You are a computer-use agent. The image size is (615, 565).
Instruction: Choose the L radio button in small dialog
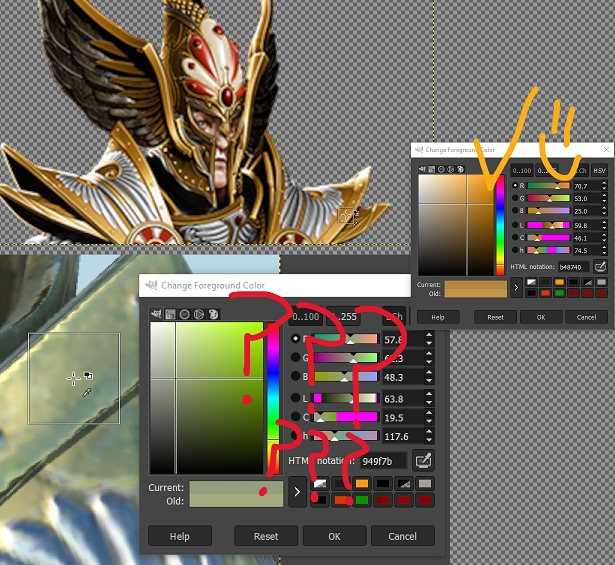pyautogui.click(x=516, y=225)
